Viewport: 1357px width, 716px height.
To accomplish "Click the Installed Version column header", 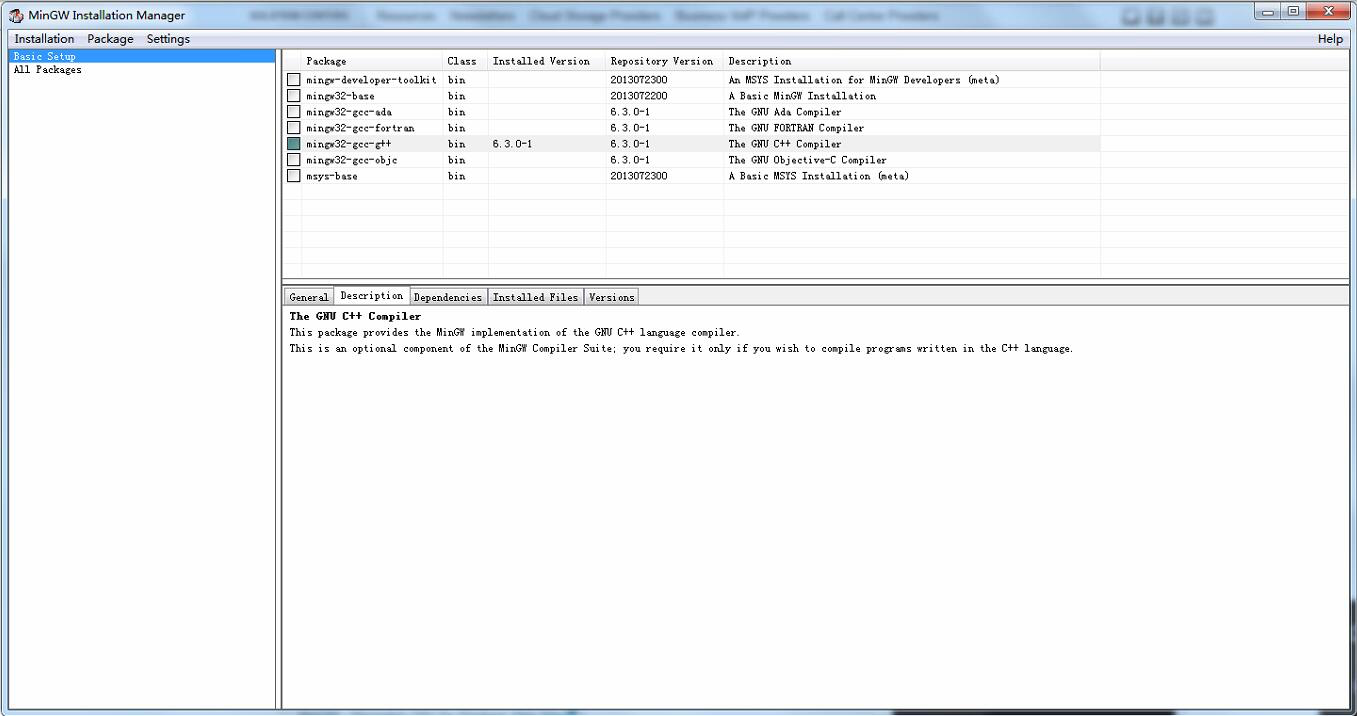I will point(541,61).
